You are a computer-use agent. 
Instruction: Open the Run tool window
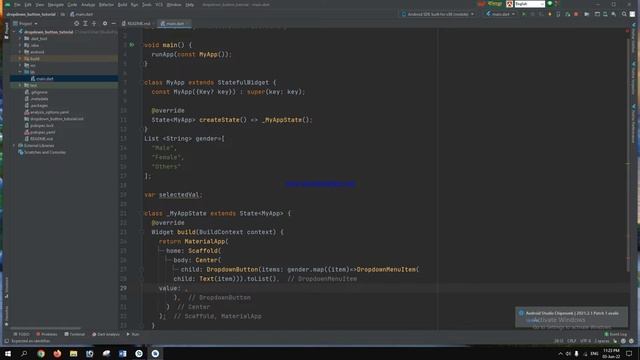click(133, 334)
